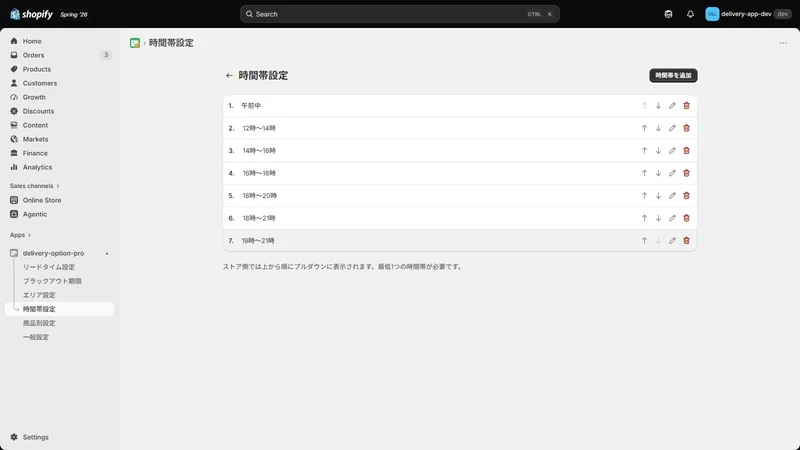
Task: Delete the 14時〜16時 time slot
Action: [x=686, y=151]
